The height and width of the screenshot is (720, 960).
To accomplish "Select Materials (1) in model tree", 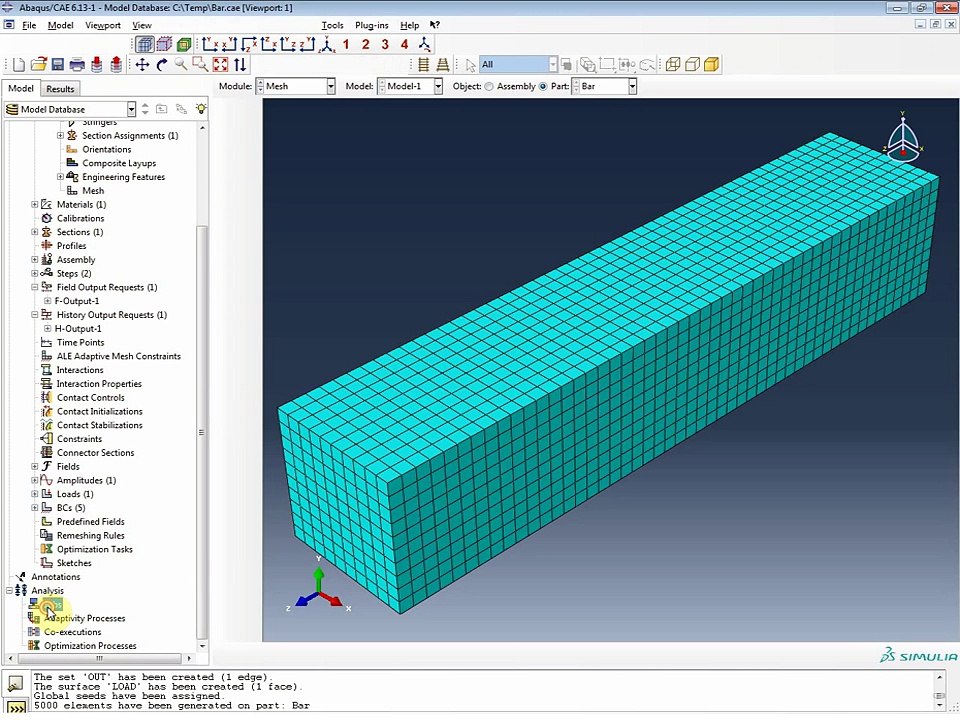I will pyautogui.click(x=81, y=204).
